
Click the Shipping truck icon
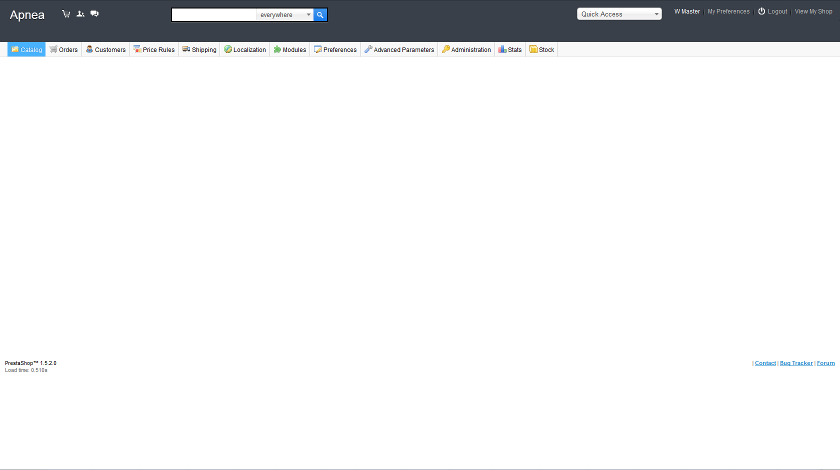pyautogui.click(x=186, y=49)
